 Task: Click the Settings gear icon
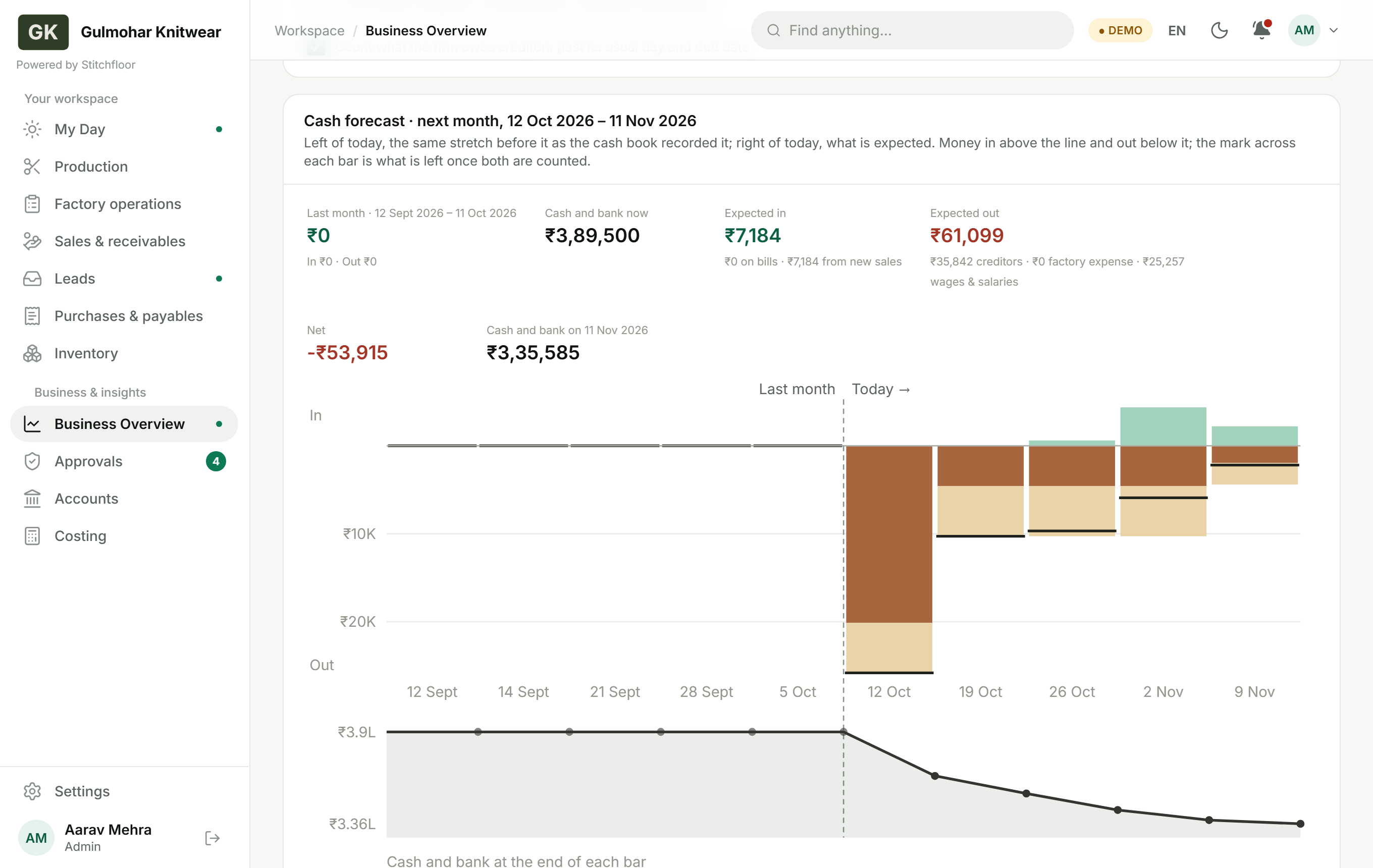pos(32,791)
